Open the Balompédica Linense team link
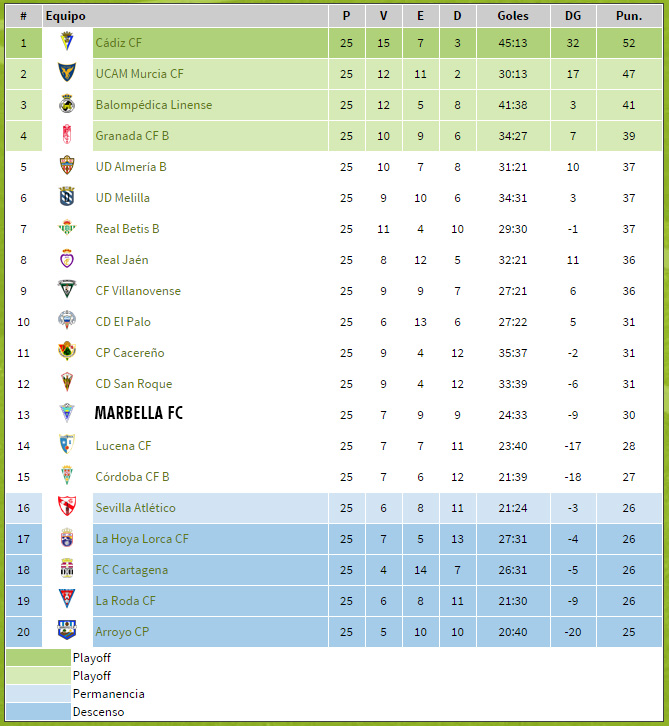669x726 pixels. coord(154,105)
